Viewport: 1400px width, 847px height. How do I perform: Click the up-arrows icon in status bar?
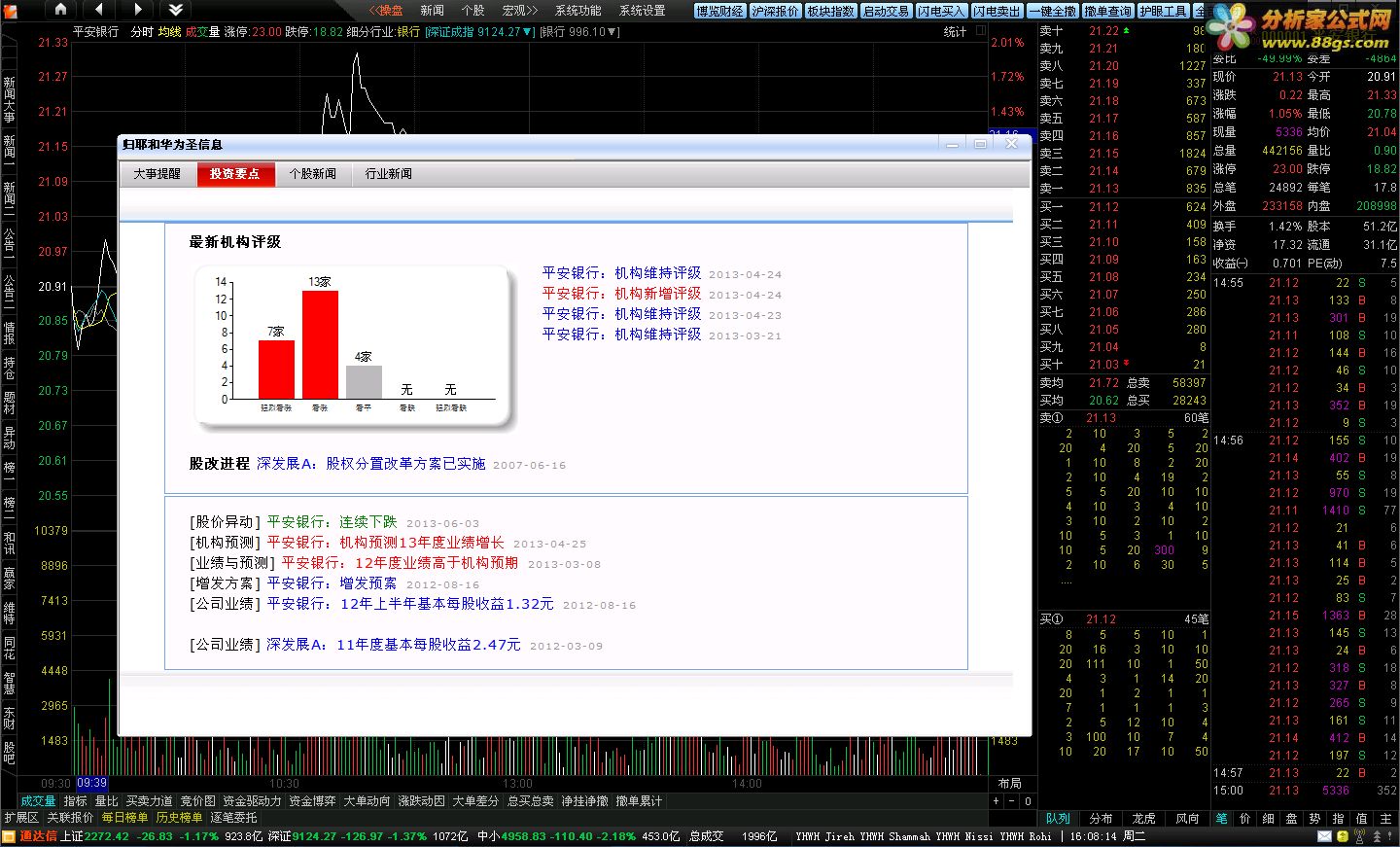pos(1375,836)
